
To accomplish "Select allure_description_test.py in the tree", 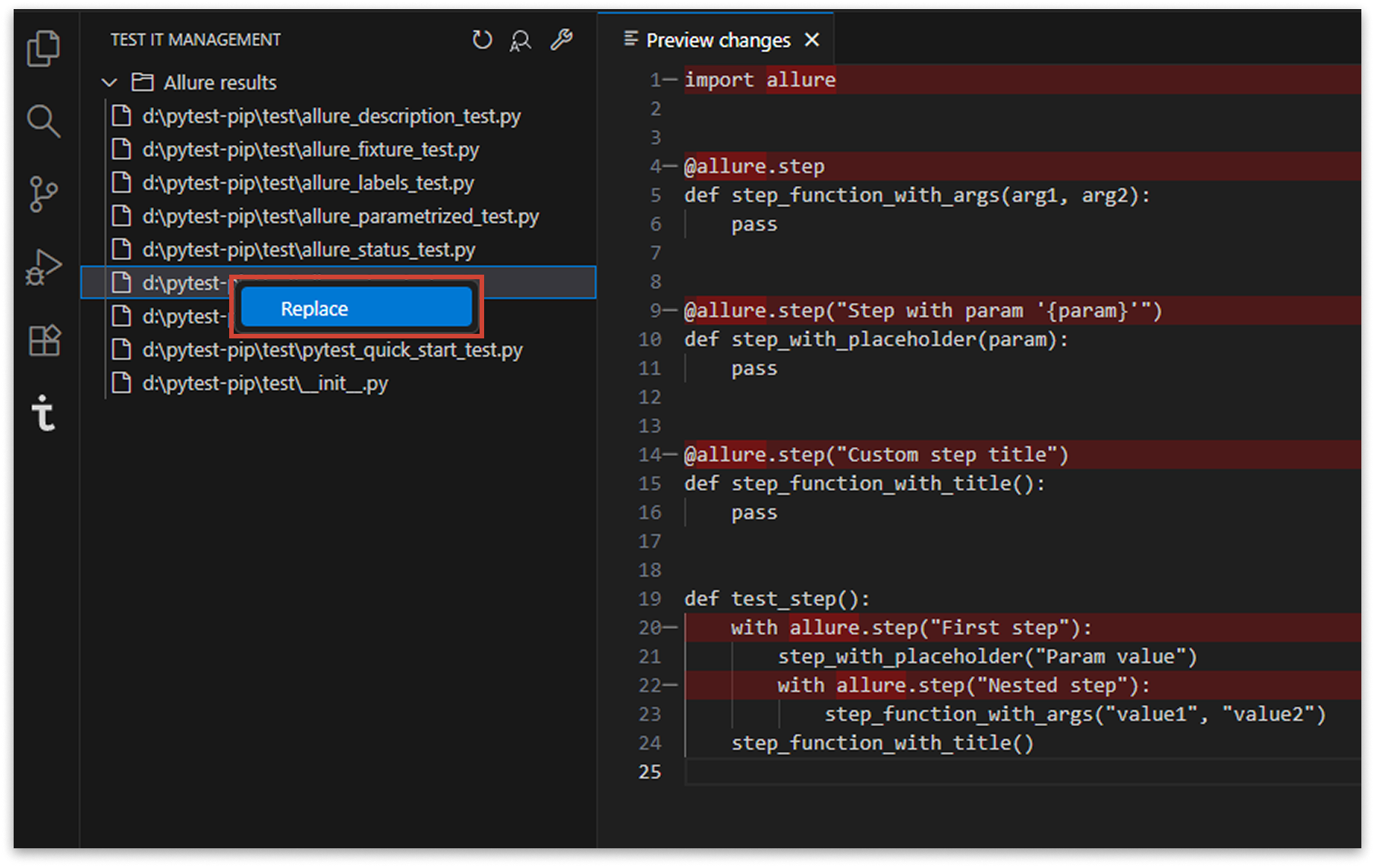I will point(331,116).
